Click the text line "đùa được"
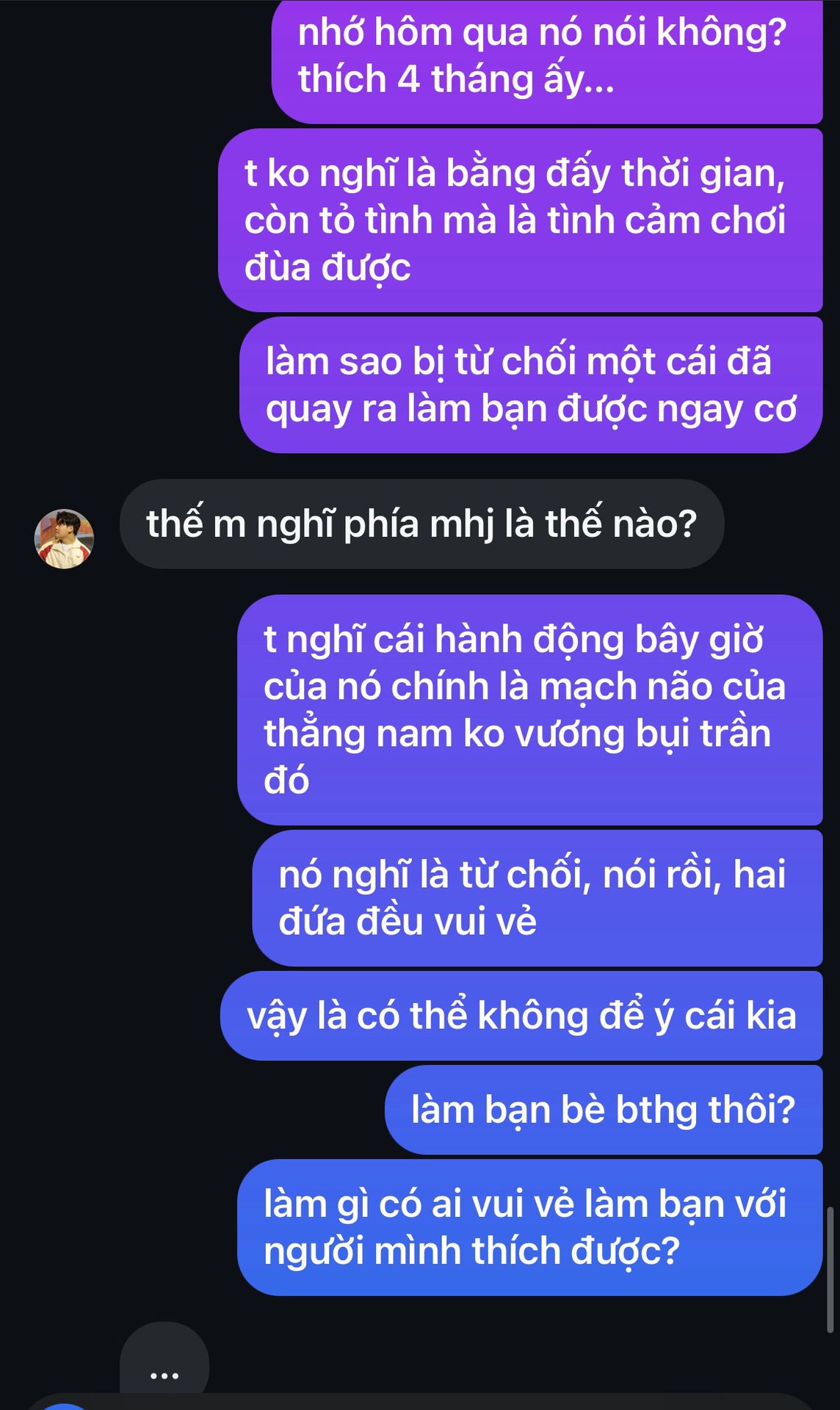 pyautogui.click(x=327, y=267)
